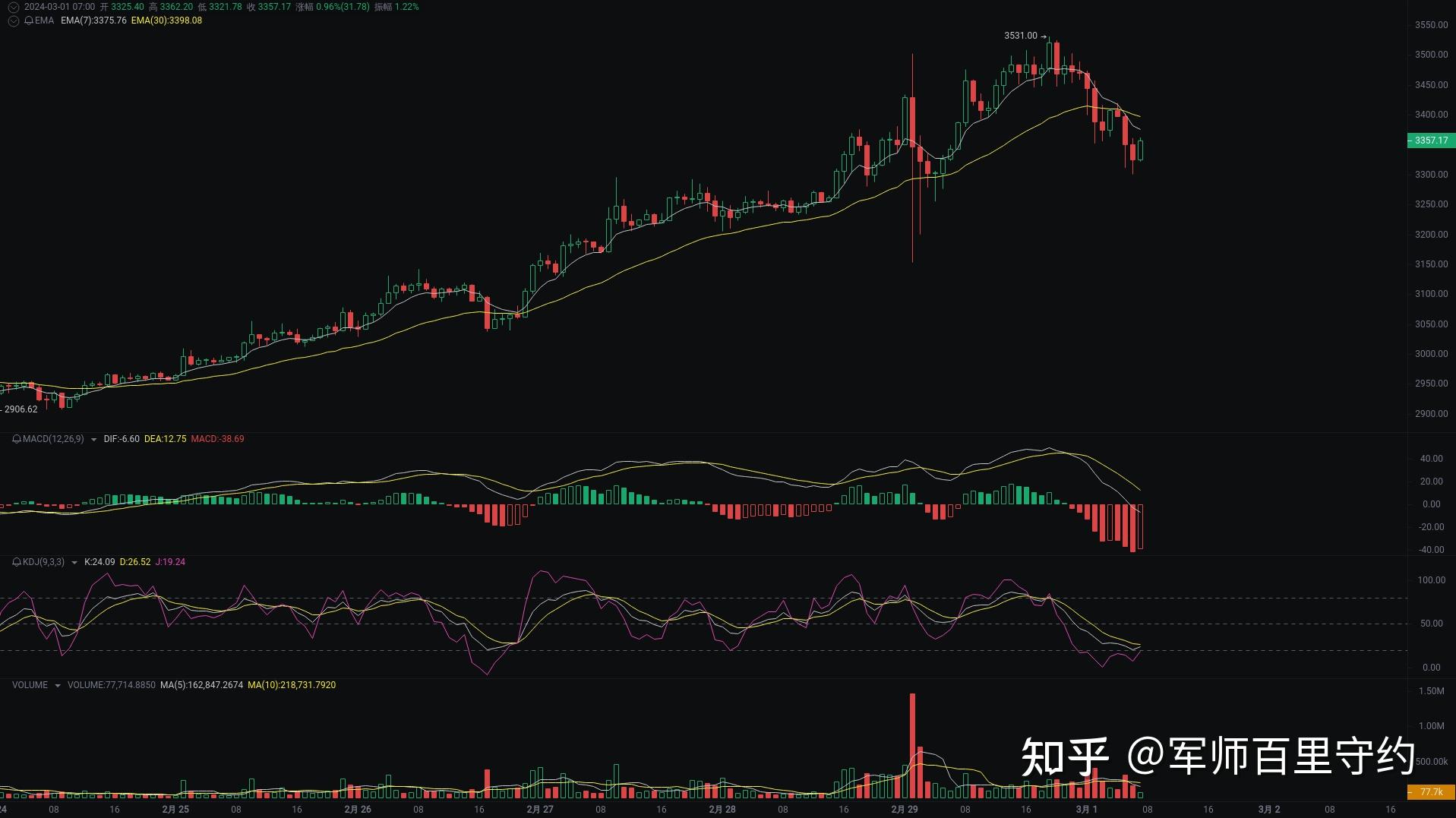Select the KDJ(9,3,3) indicator label
The height and width of the screenshot is (818, 1456).
43,562
